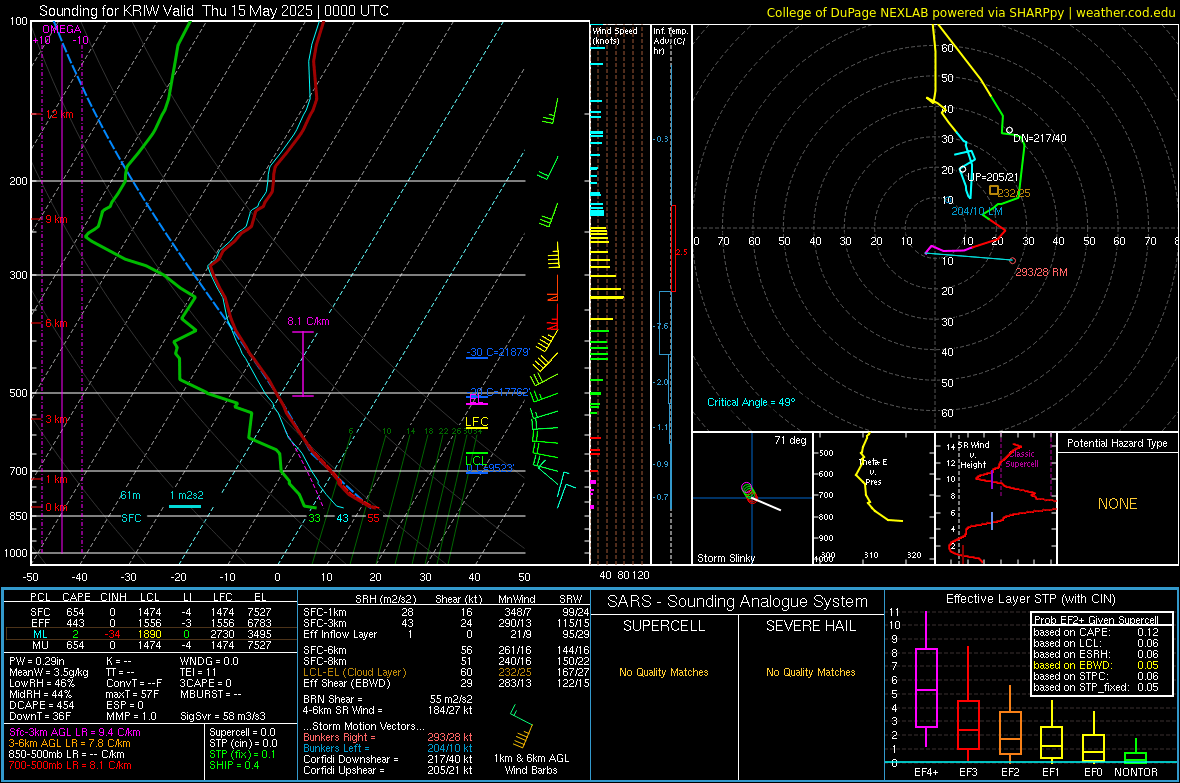Viewport: 1180px width, 783px height.
Task: Click the blue "-30 C=21879'" level label
Action: click(x=498, y=352)
